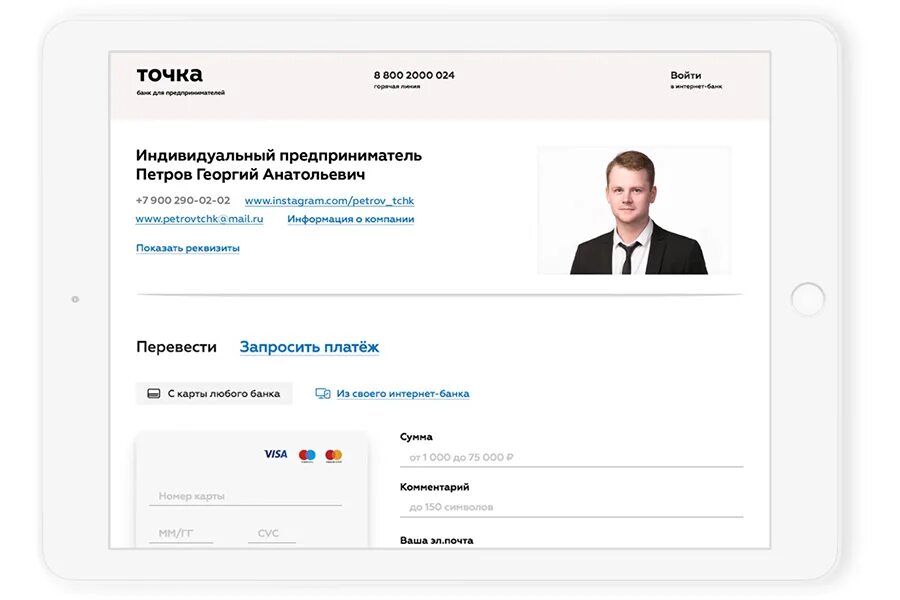Open 'Информация о компании' link

351,219
